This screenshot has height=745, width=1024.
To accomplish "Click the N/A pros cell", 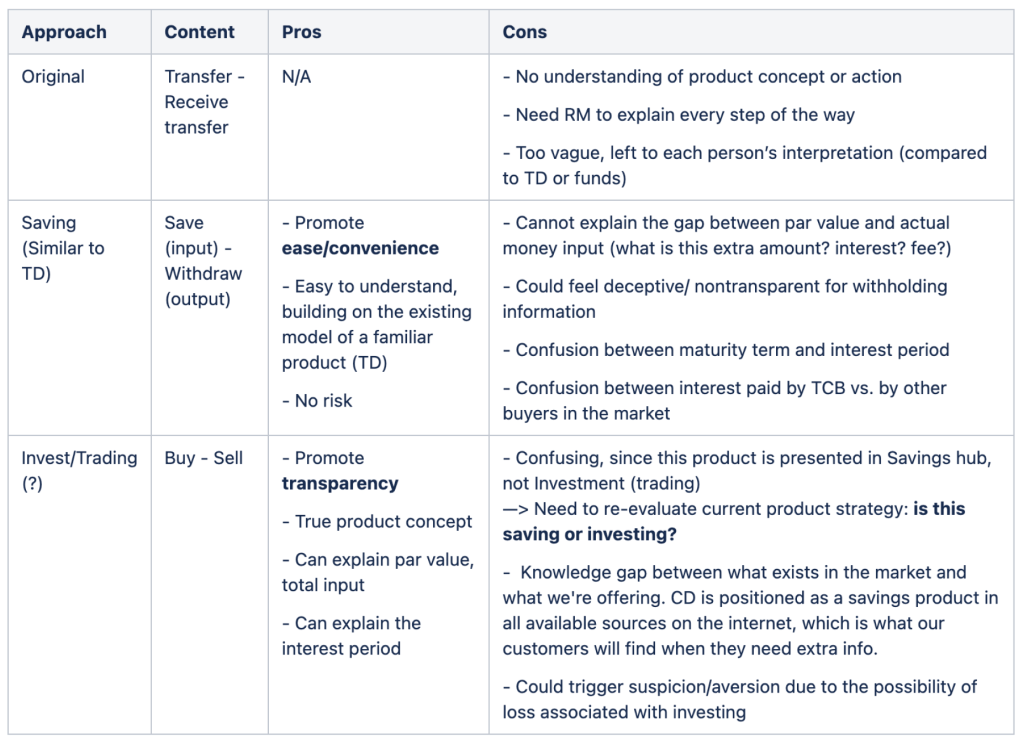I will click(297, 77).
